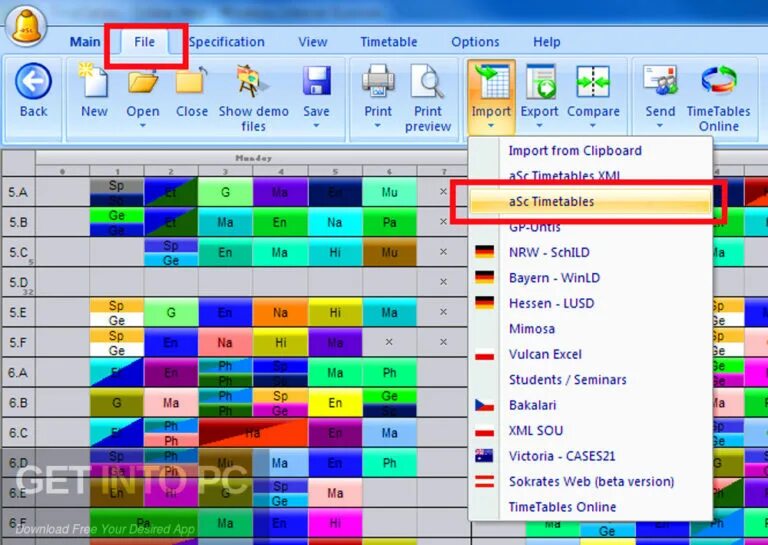Expand the Send dropdown arrow

pos(660,126)
